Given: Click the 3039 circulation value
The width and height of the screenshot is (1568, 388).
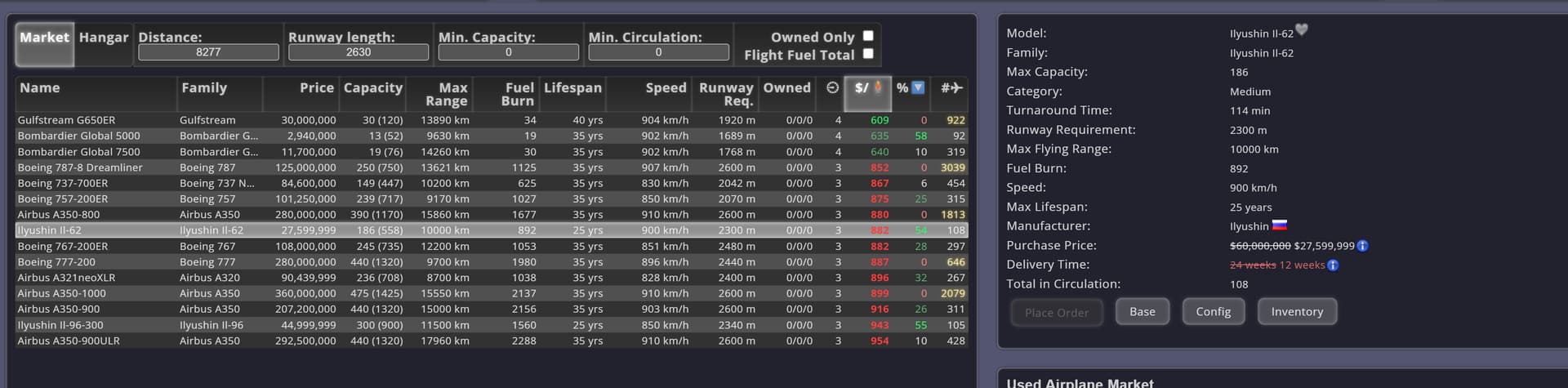Looking at the screenshot, I should (952, 167).
